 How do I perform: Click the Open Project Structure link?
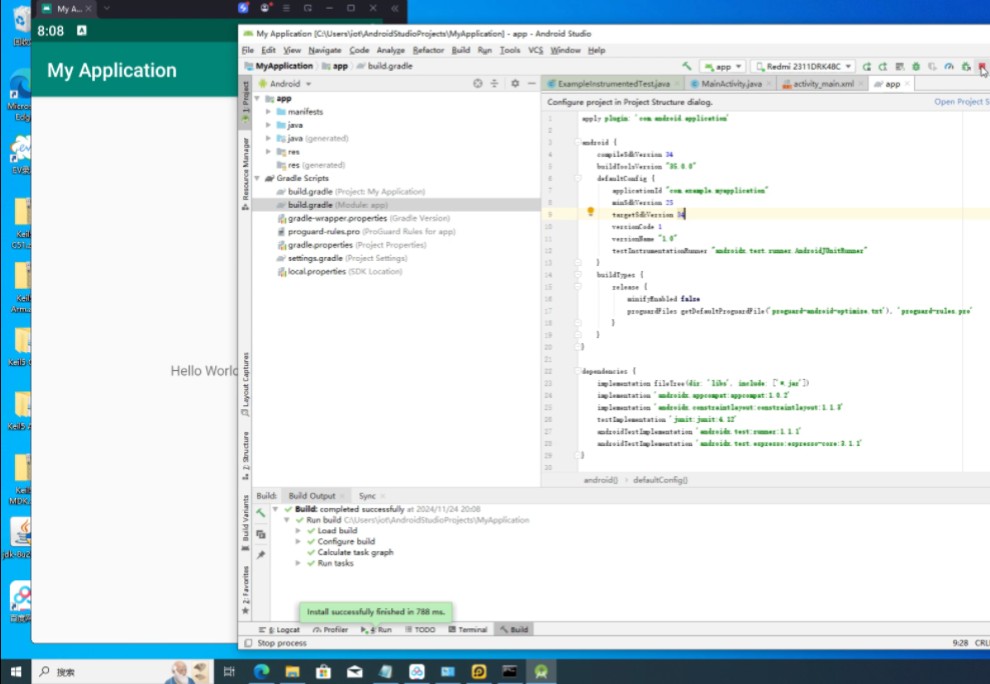(958, 102)
